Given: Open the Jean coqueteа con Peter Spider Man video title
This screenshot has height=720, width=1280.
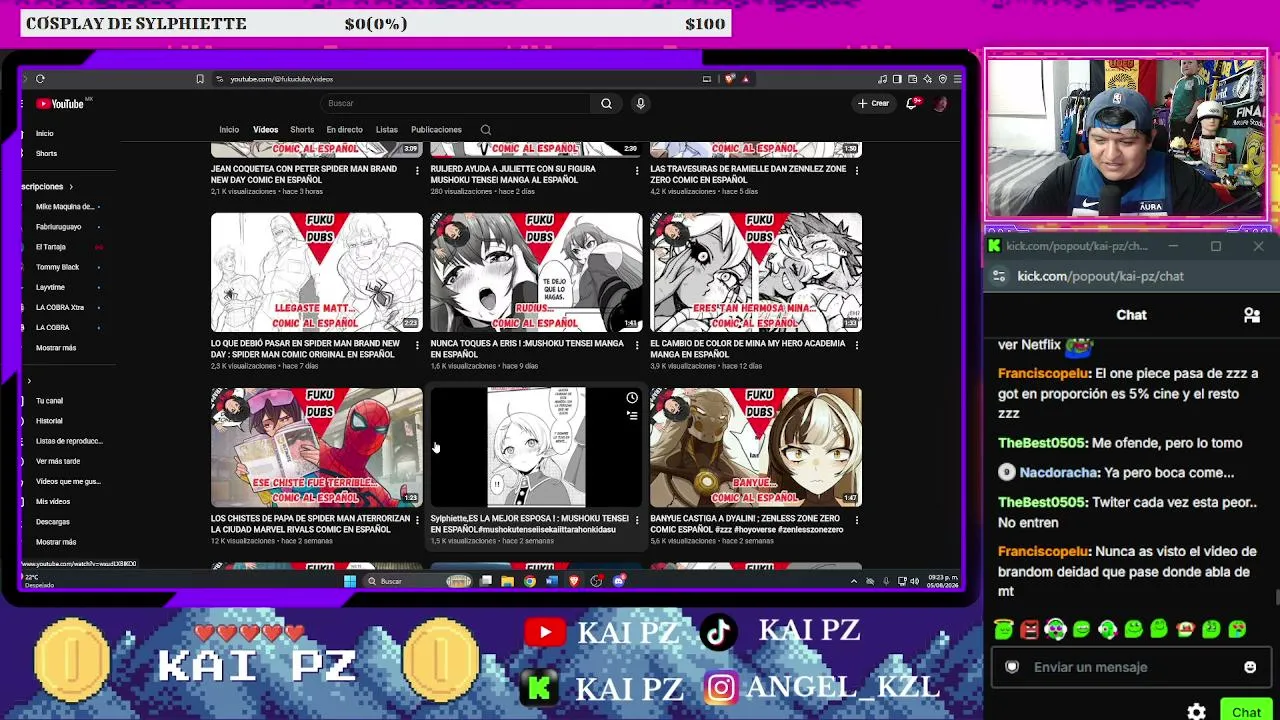Looking at the screenshot, I should point(305,174).
